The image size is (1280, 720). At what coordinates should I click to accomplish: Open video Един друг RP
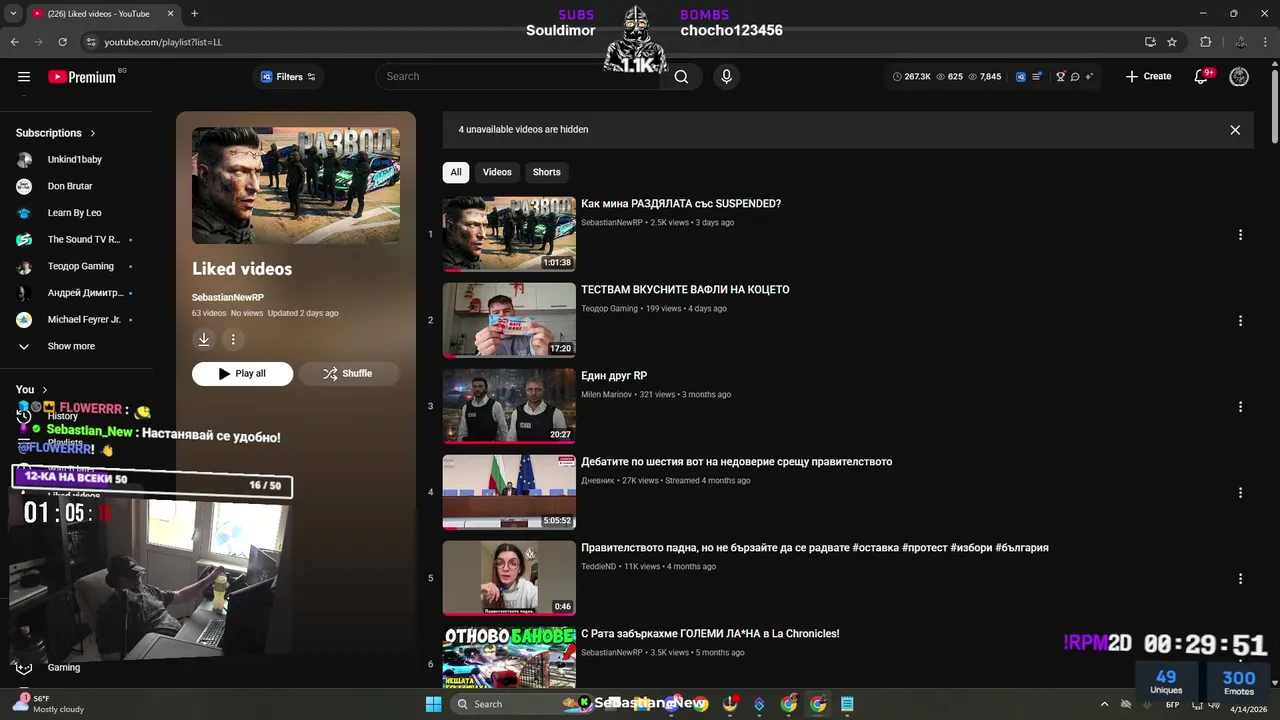click(x=614, y=376)
